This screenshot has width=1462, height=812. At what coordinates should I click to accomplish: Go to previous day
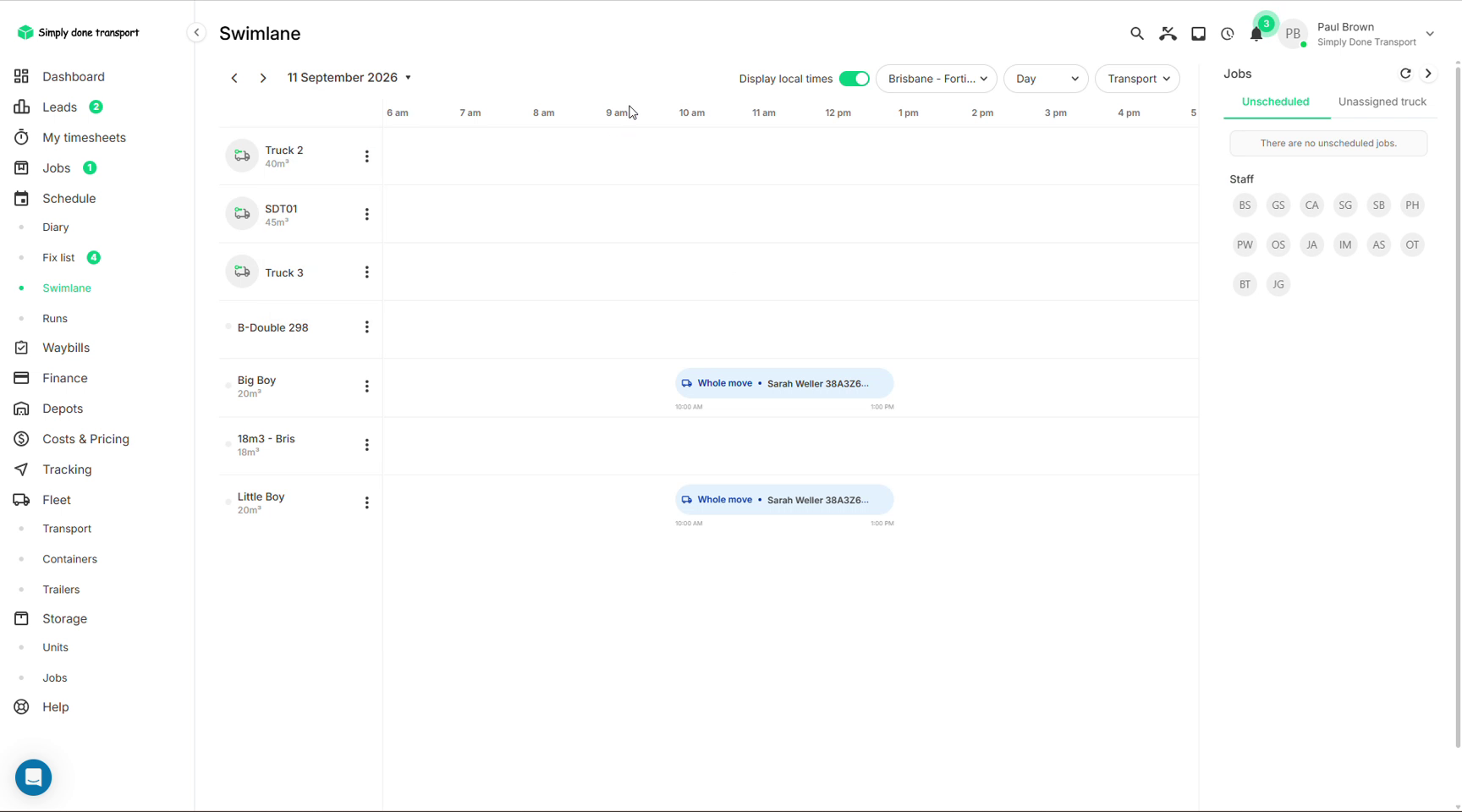[234, 78]
